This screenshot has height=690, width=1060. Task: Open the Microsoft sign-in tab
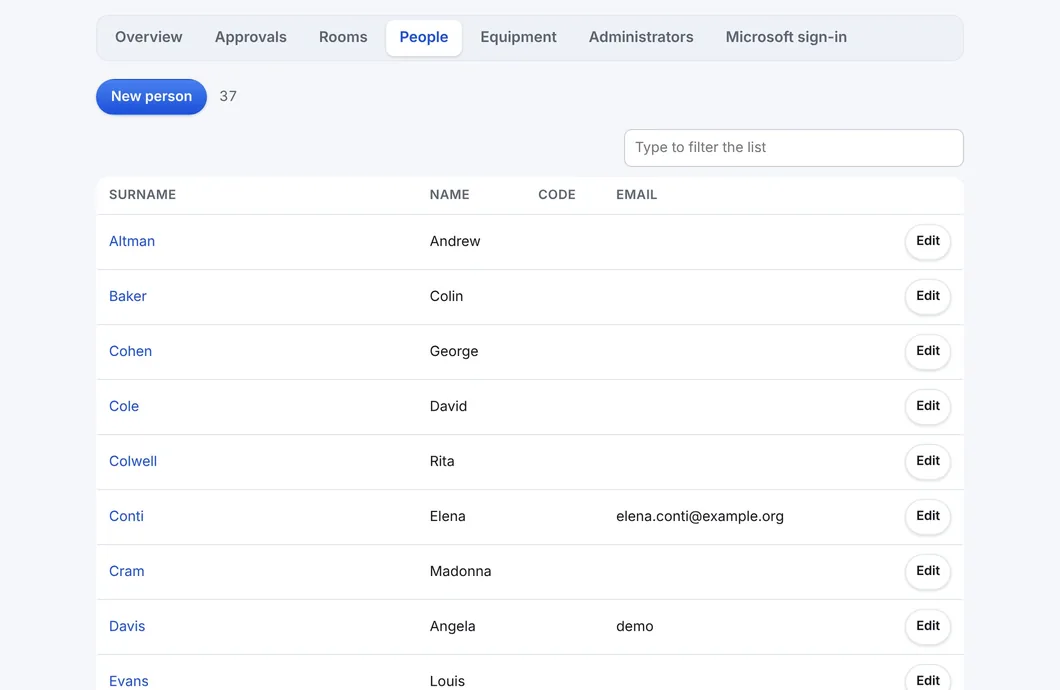click(x=786, y=37)
